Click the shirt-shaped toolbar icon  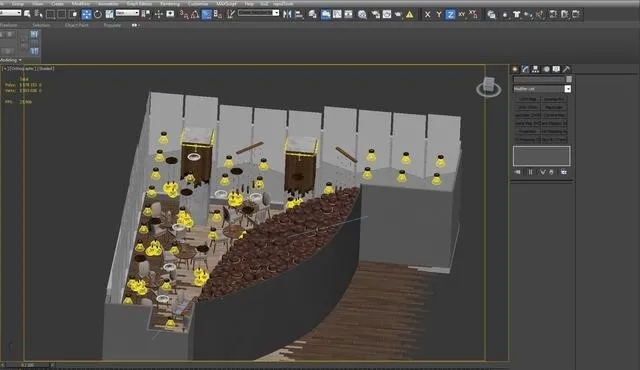click(x=516, y=15)
